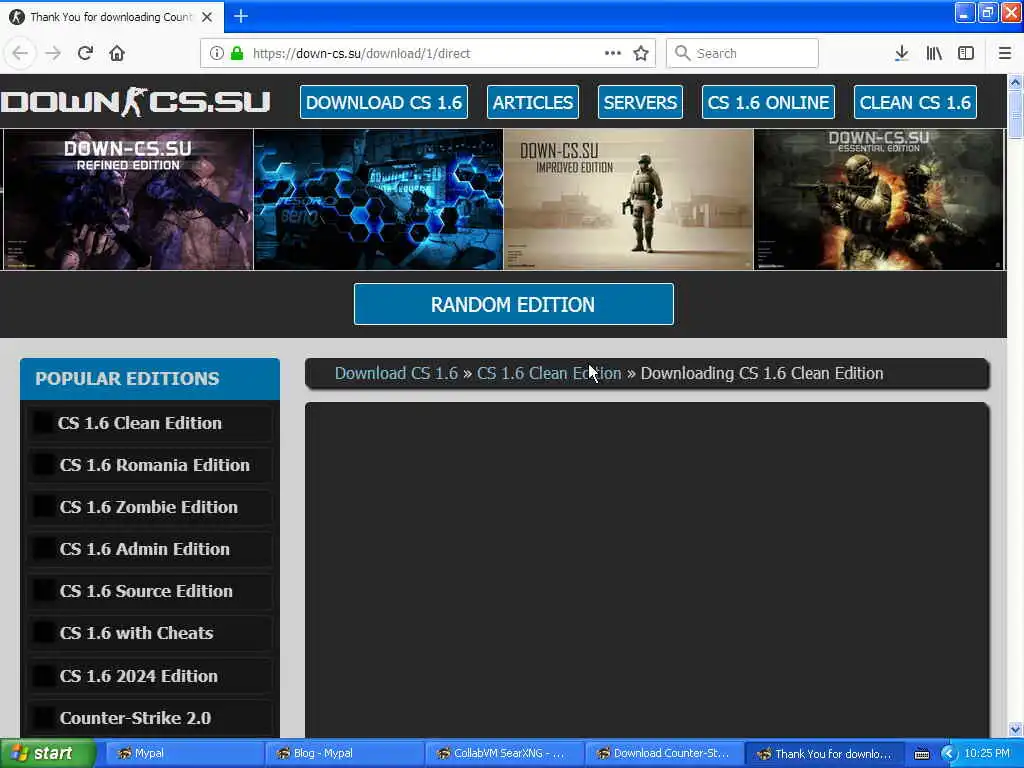The height and width of the screenshot is (768, 1024).
Task: Open the Windows start button
Action: tap(46, 754)
